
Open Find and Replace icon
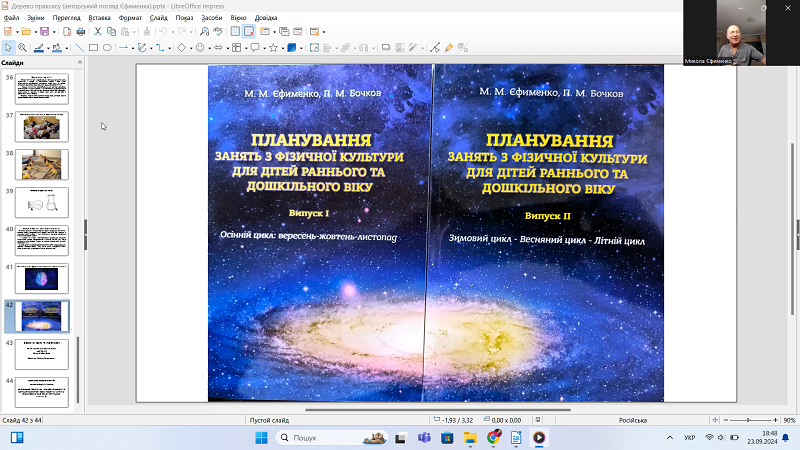tap(204, 32)
